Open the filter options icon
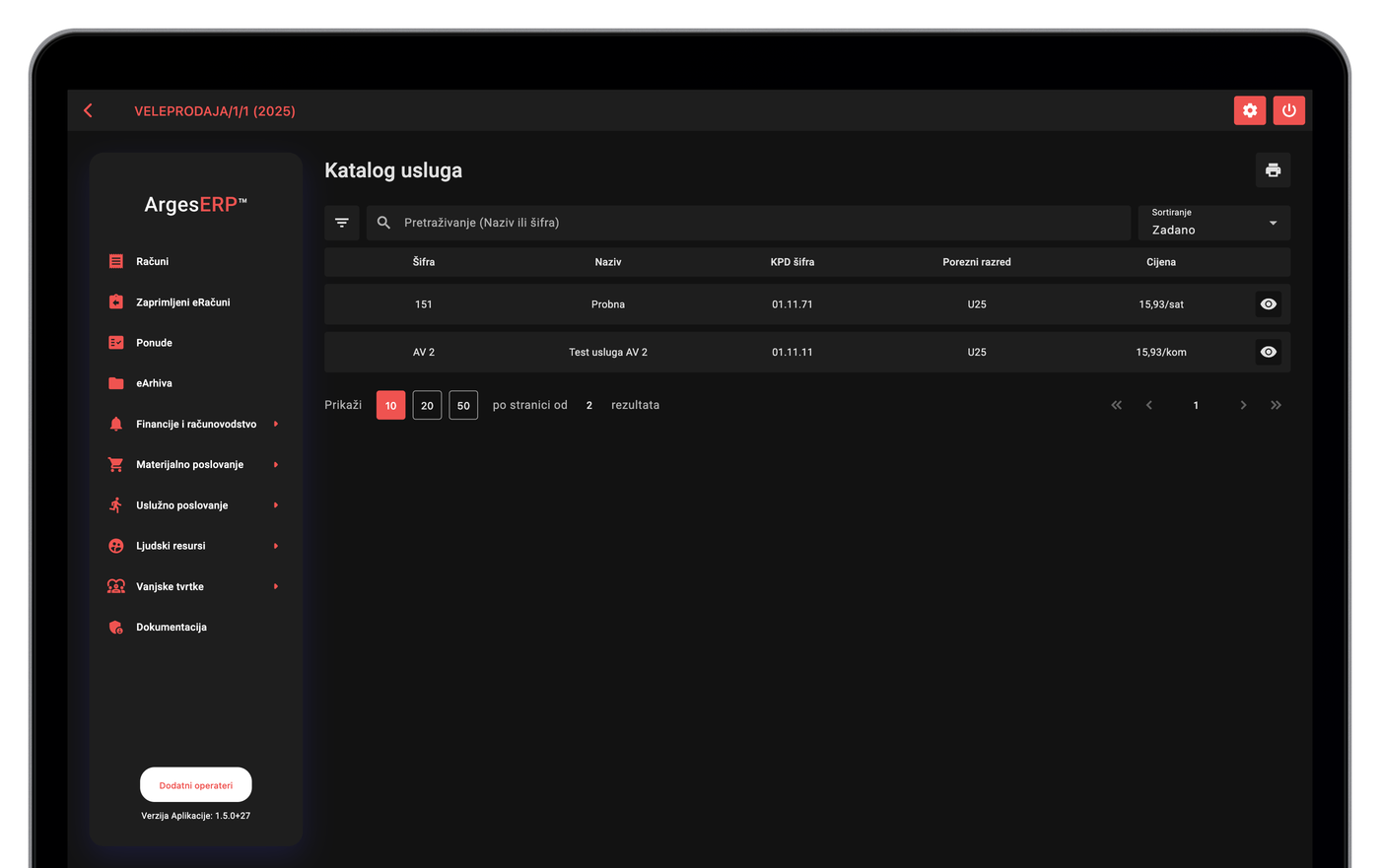Viewport: 1380px width, 868px height. point(342,223)
